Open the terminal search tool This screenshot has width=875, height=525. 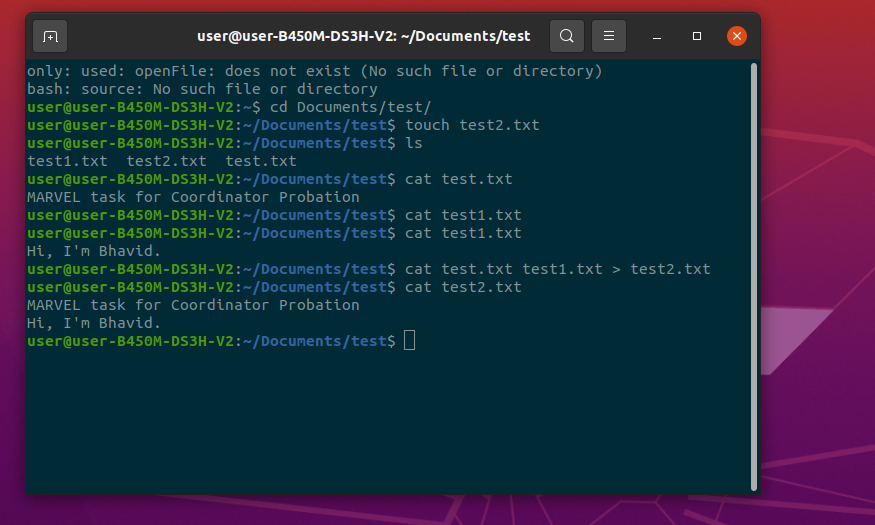click(x=566, y=36)
